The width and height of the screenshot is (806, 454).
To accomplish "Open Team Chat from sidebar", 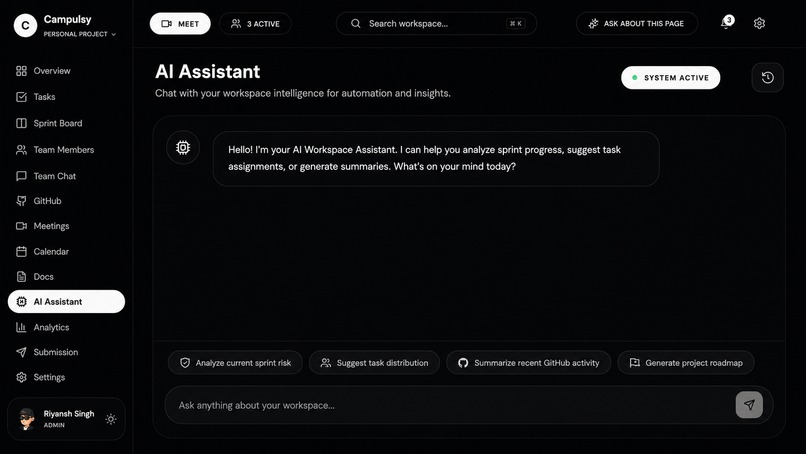I will click(66, 176).
